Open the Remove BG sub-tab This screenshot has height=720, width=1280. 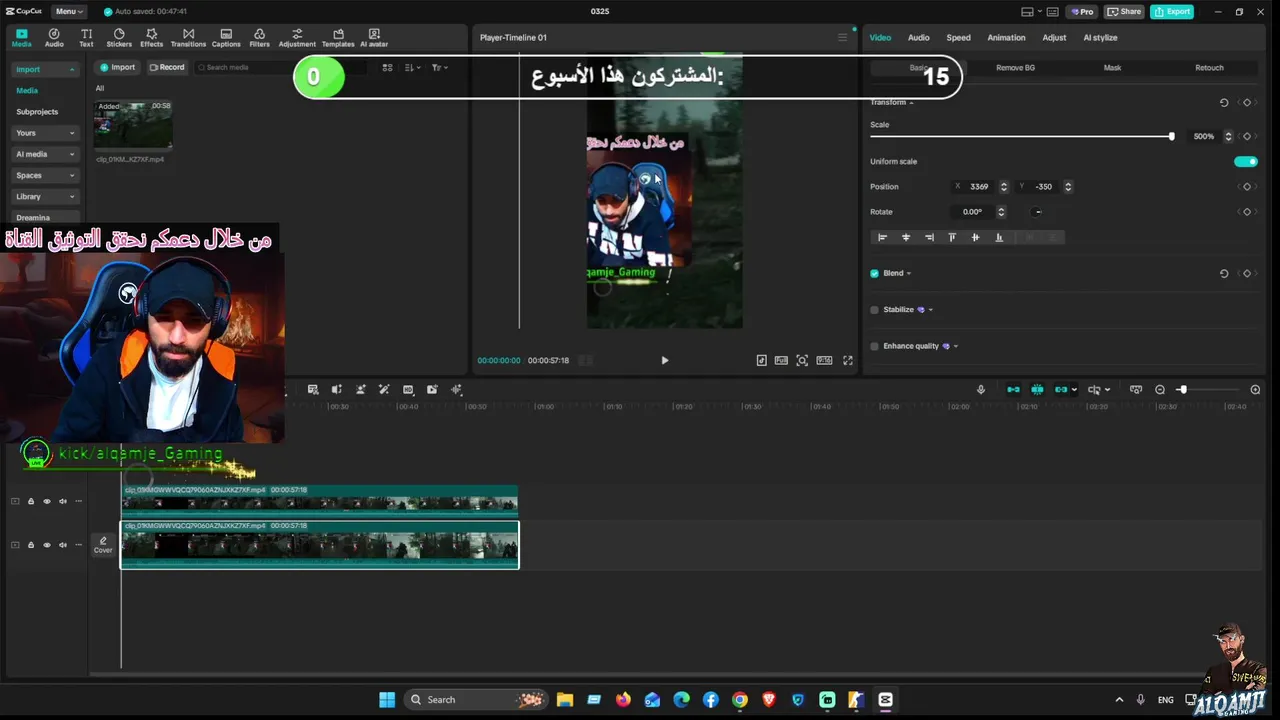[1016, 67]
